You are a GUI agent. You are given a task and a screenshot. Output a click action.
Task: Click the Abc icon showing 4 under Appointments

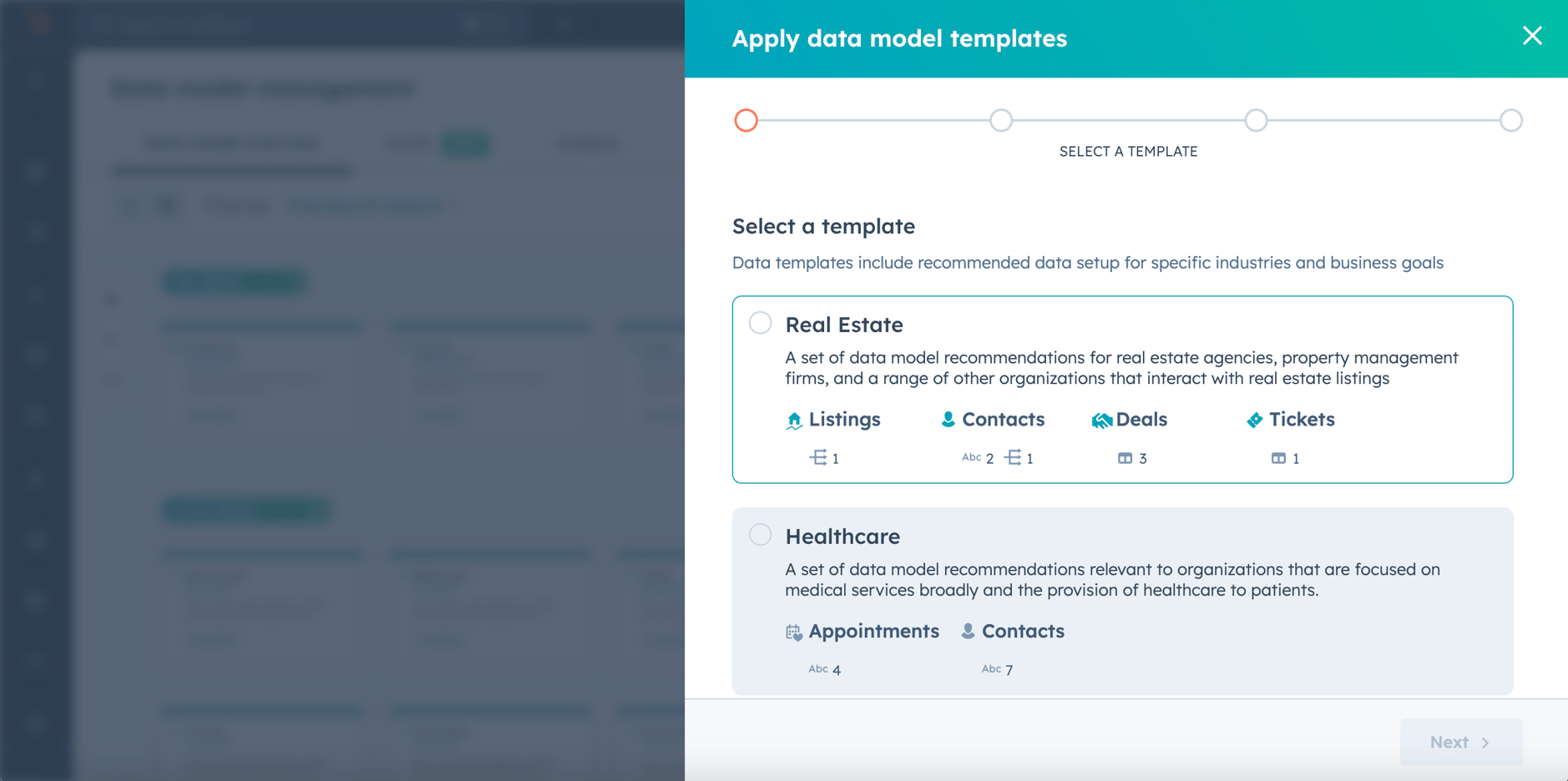tap(817, 668)
